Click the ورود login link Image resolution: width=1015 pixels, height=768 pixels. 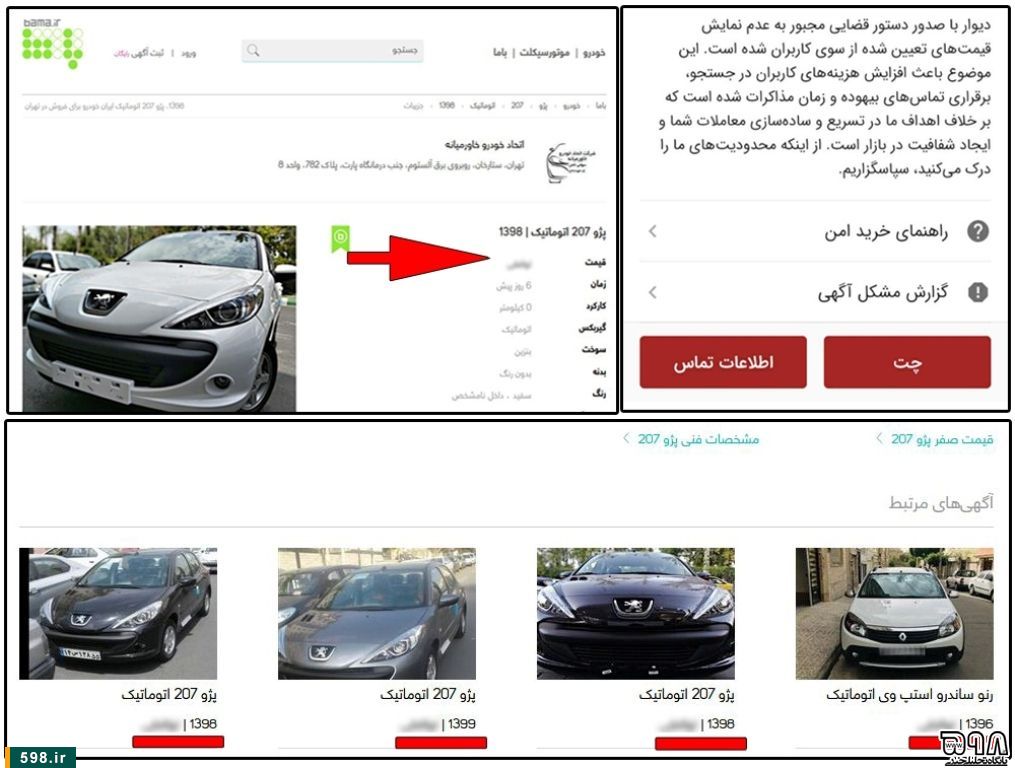coord(188,53)
